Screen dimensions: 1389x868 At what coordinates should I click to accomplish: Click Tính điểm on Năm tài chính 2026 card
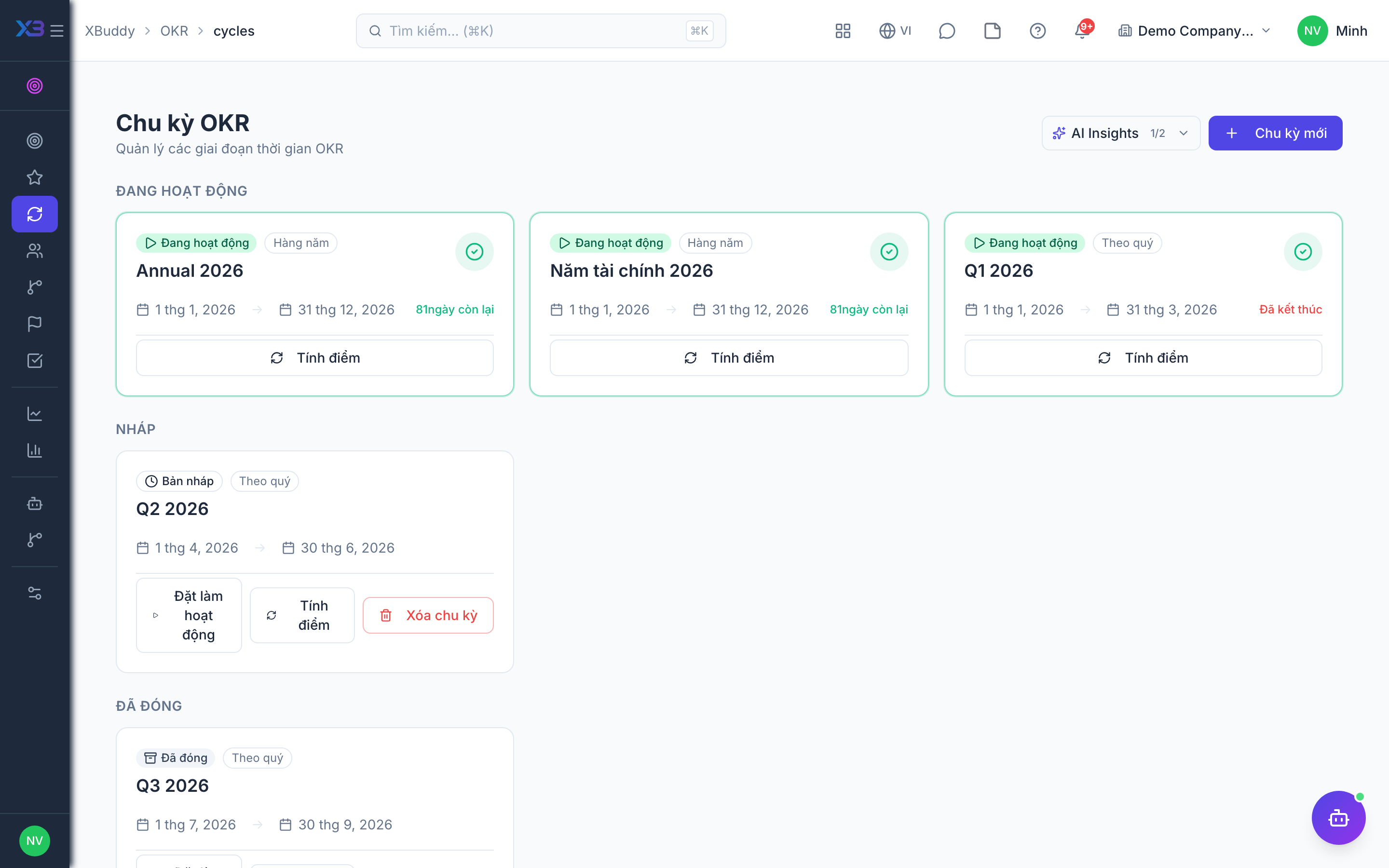coord(728,358)
